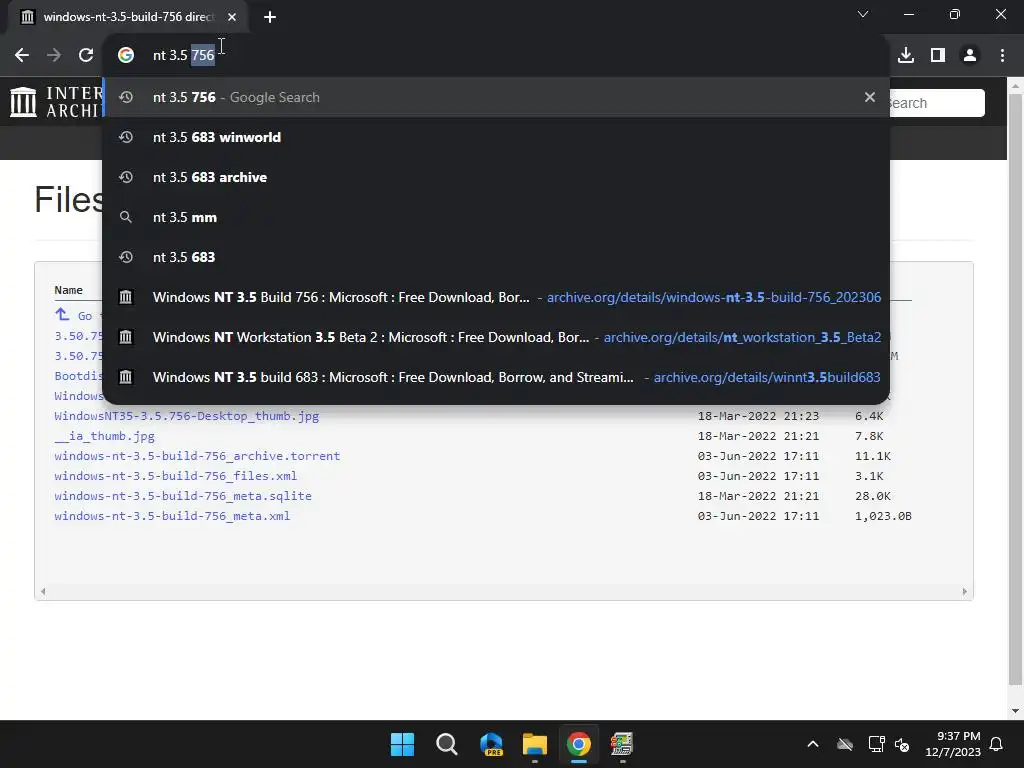Remove the 'nt 3.5 756' suggestion with X
Screen dimensions: 1024x768
tap(870, 97)
